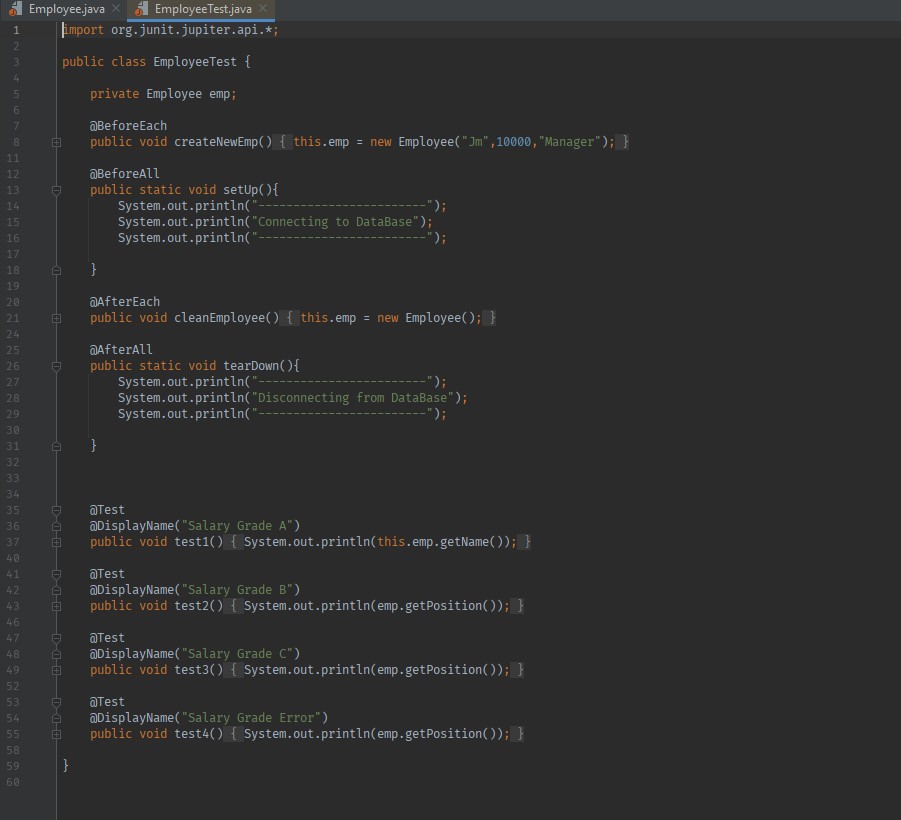This screenshot has height=820, width=901.
Task: Place cursor on "Disconnecting from DataBase" string
Action: coord(352,398)
